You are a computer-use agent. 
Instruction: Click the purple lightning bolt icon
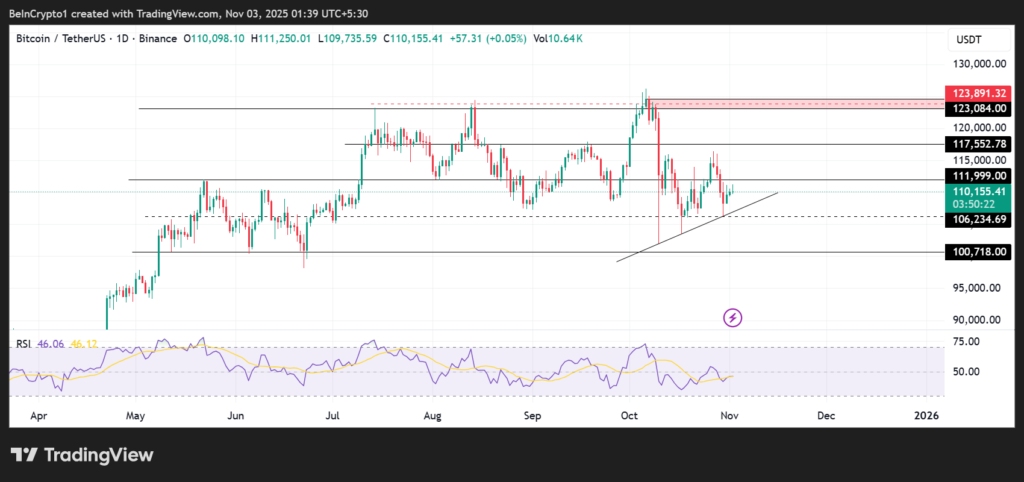click(732, 318)
